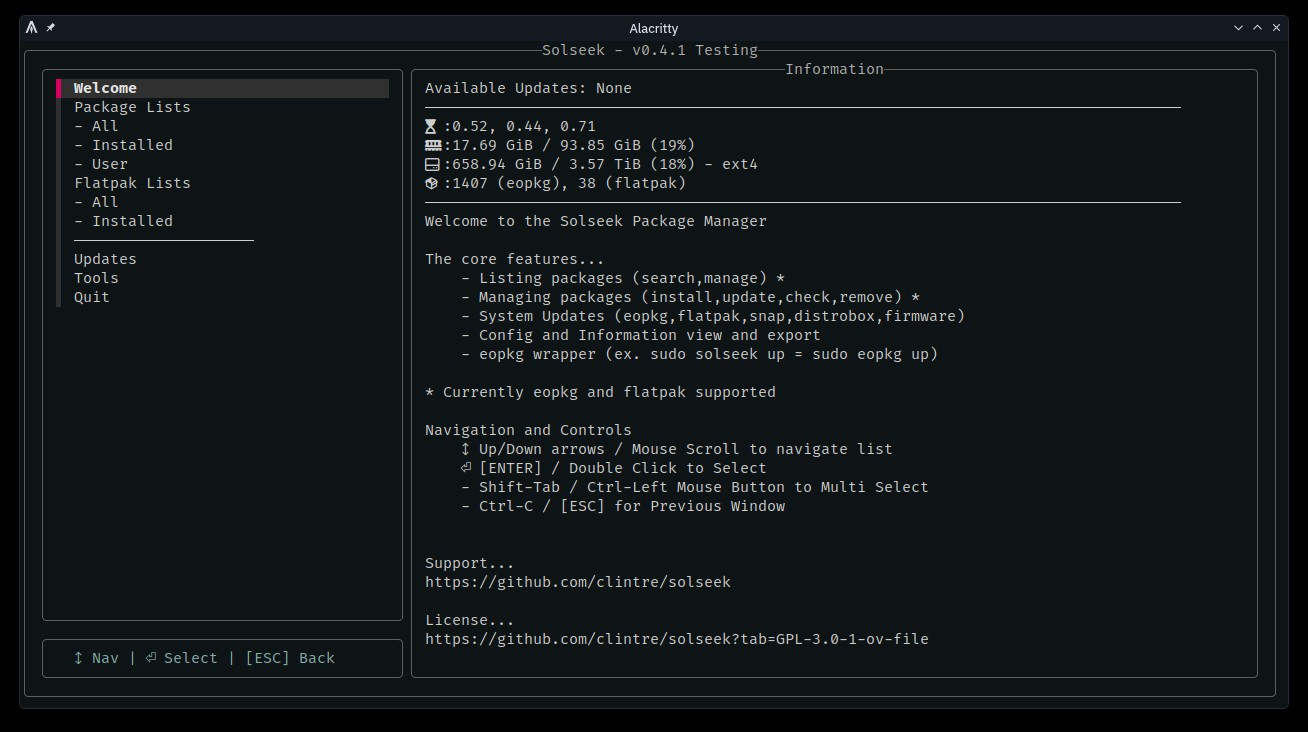Open the solseek GitHub support link
1308x732 pixels.
tap(578, 582)
